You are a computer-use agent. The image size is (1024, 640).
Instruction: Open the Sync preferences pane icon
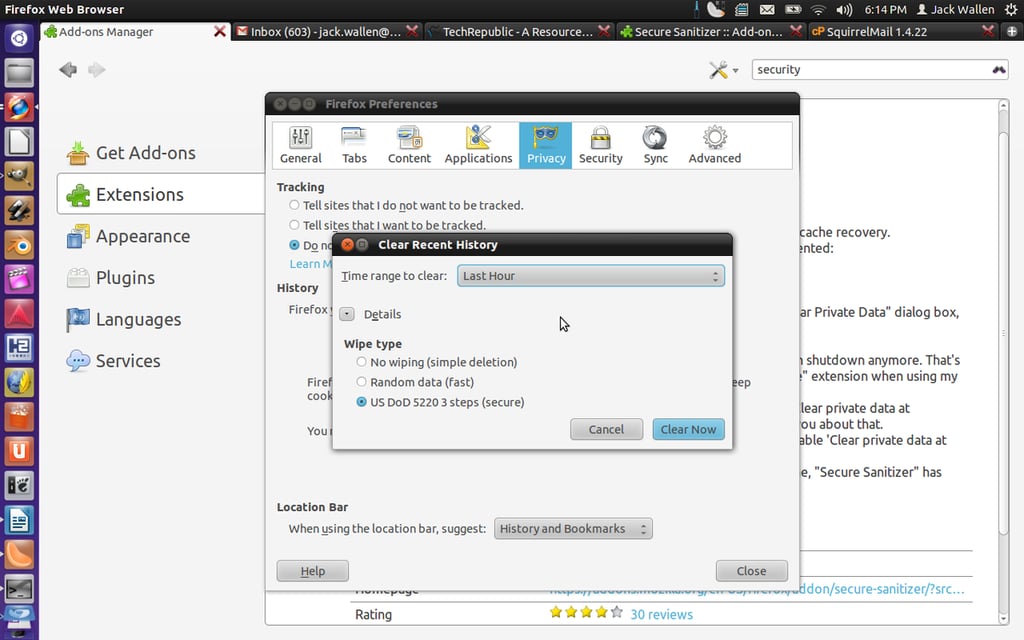655,145
